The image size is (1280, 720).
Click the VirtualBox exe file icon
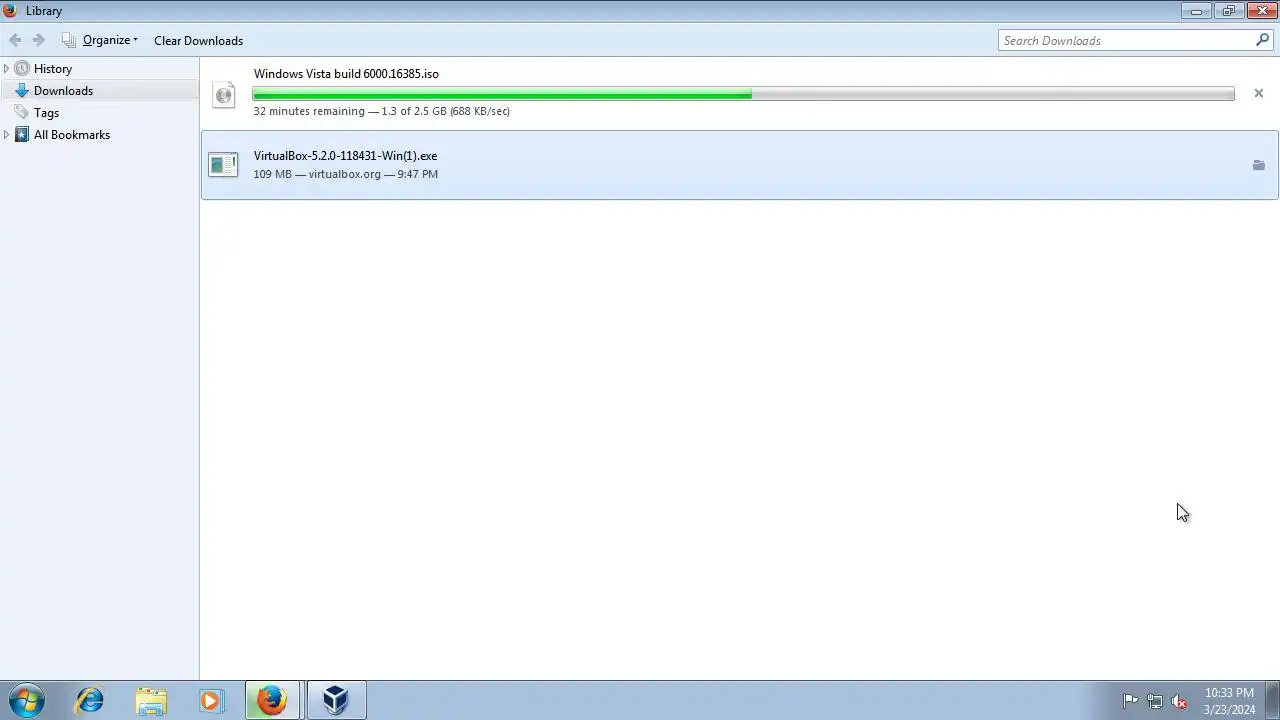[223, 165]
